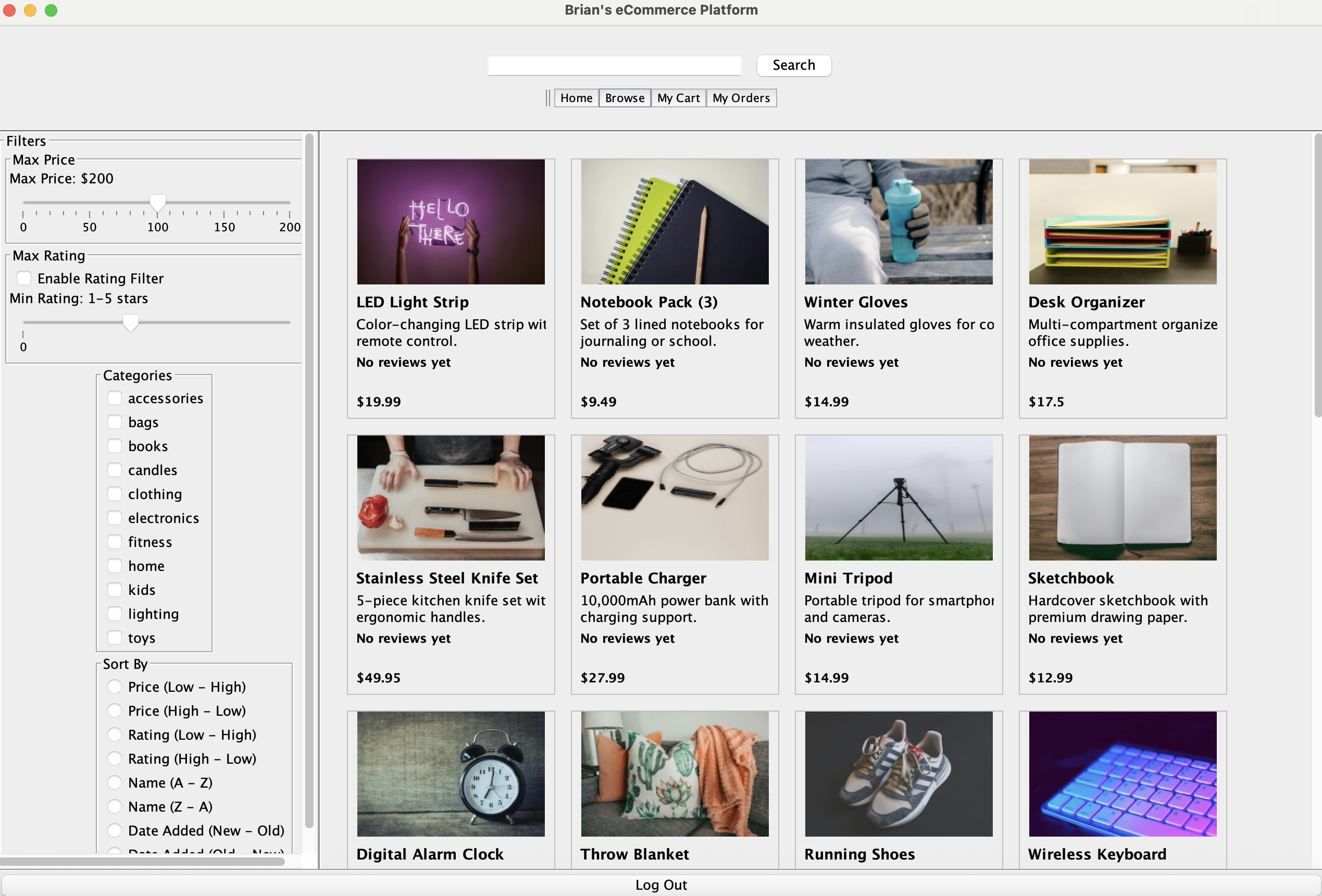This screenshot has height=896, width=1322.
Task: Focus the search text field
Action: (x=614, y=66)
